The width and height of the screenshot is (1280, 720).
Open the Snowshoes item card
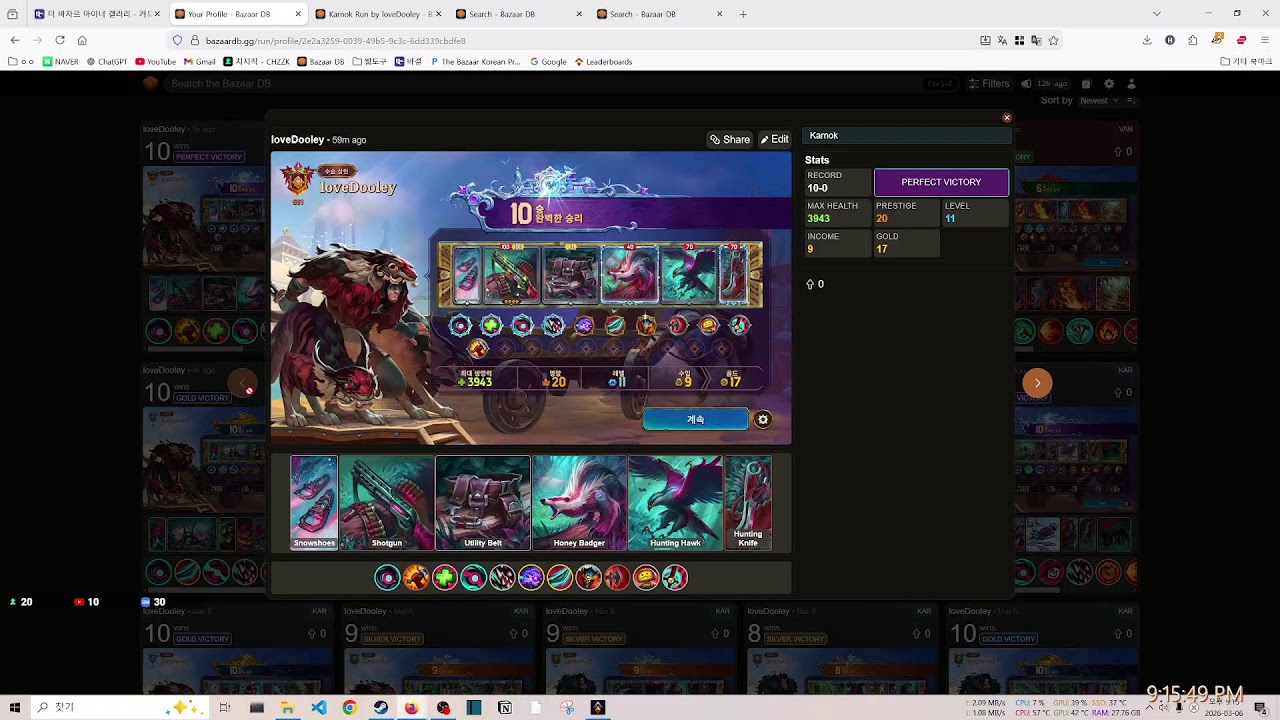[x=314, y=503]
